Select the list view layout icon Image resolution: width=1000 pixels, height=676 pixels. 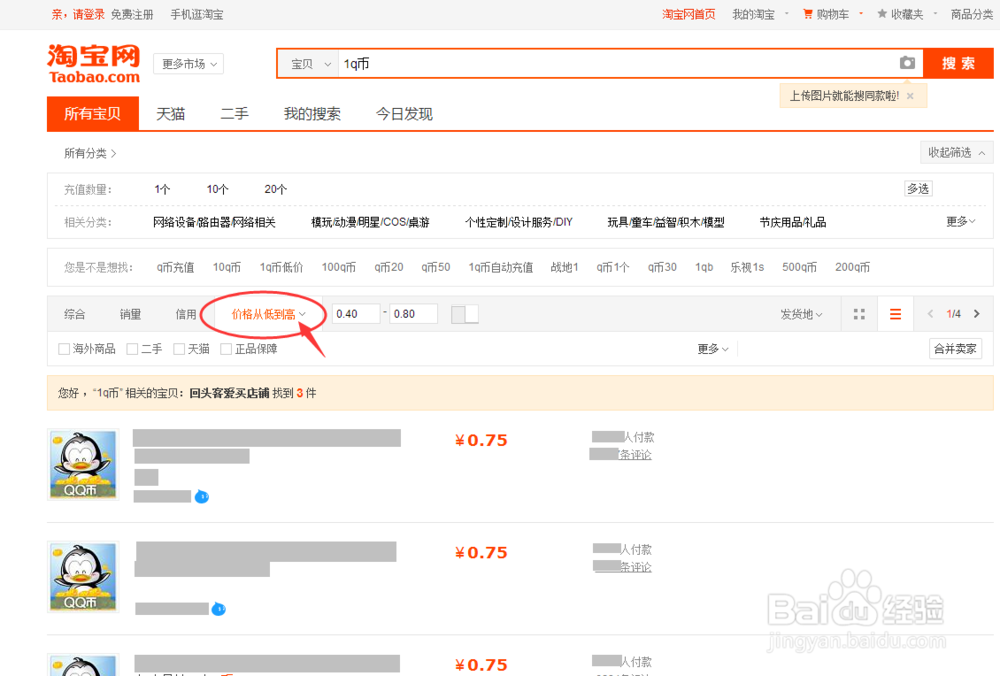pos(895,313)
